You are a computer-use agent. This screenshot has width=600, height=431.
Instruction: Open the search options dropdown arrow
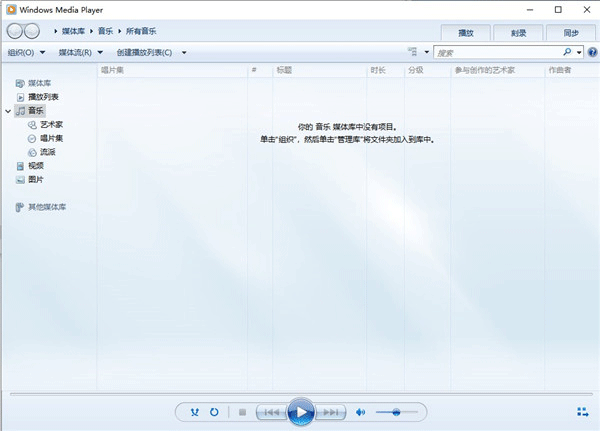(x=579, y=52)
